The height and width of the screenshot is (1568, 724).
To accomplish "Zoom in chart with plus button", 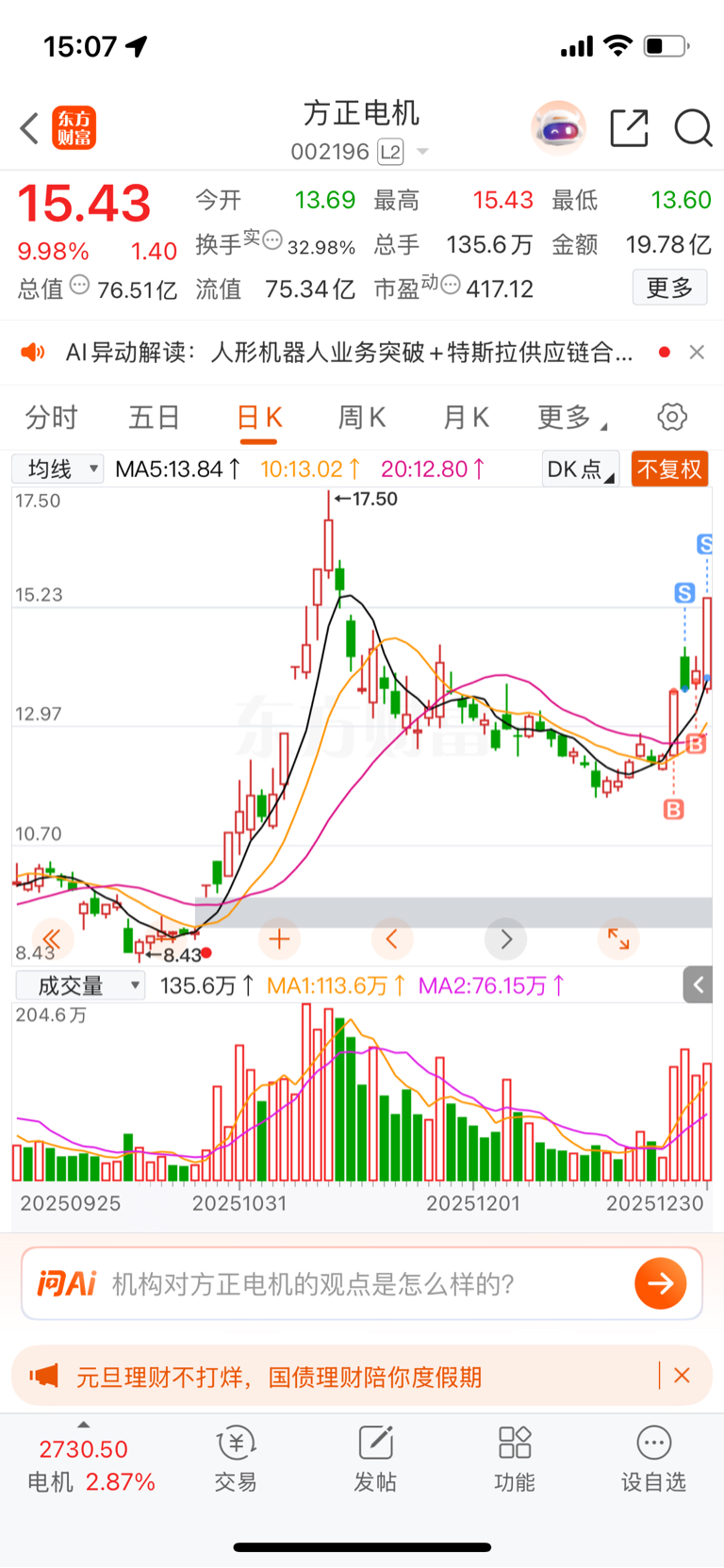I will [279, 939].
